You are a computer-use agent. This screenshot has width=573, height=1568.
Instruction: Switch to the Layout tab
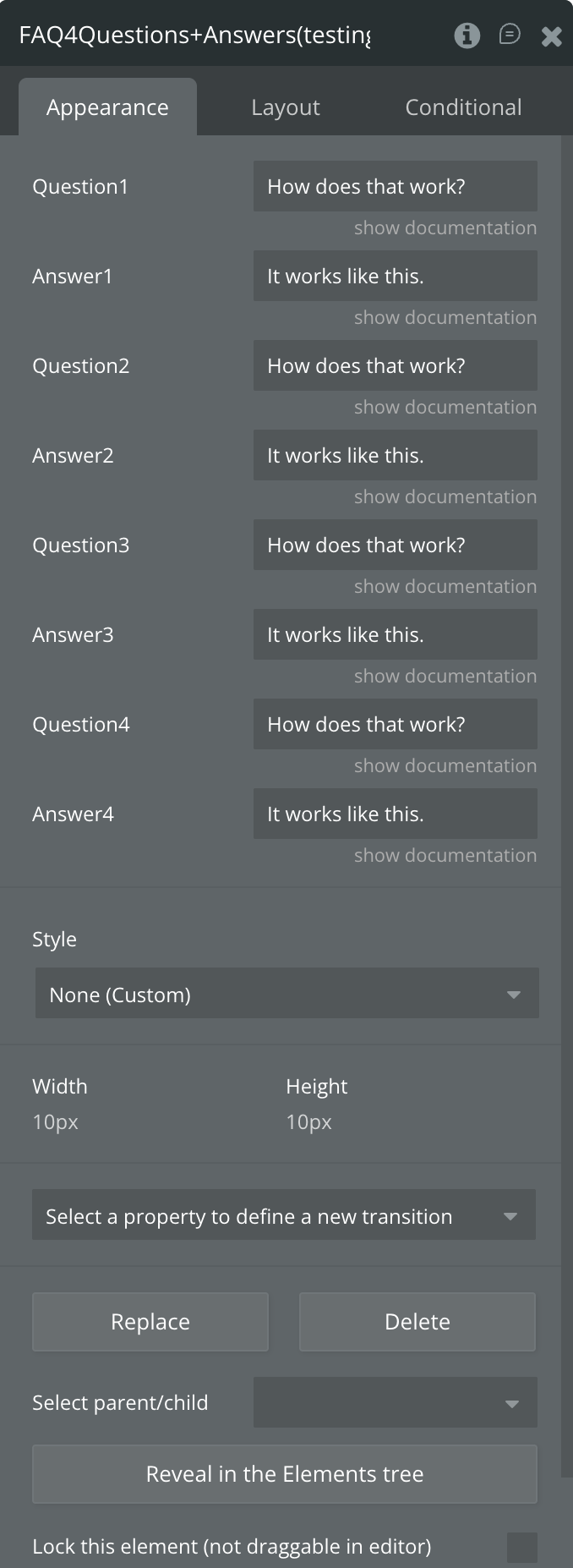click(x=286, y=107)
